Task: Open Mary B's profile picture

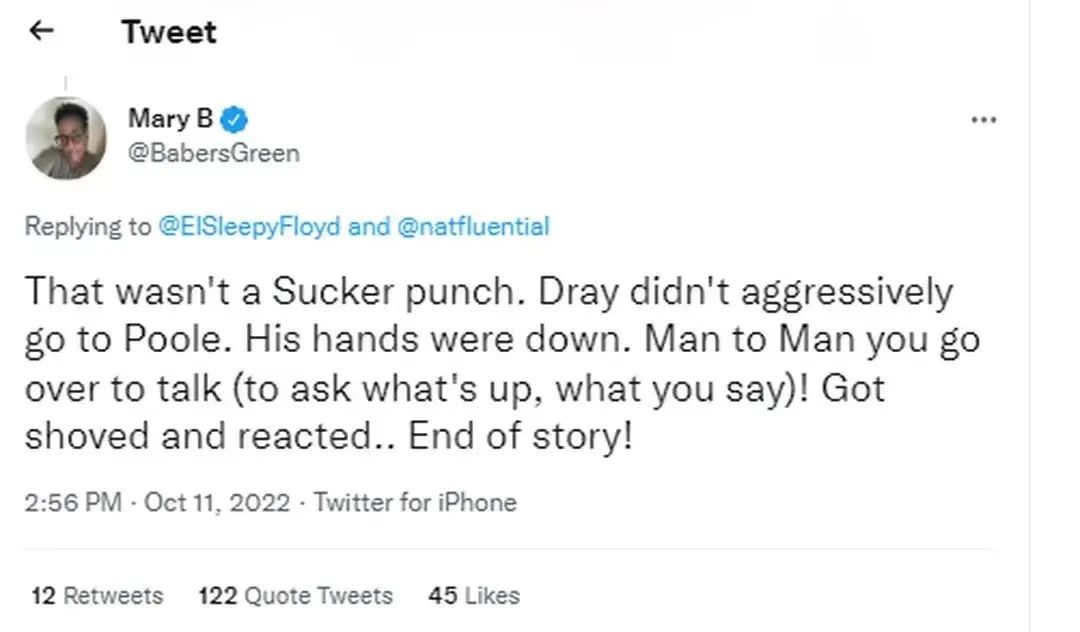Action: point(66,139)
